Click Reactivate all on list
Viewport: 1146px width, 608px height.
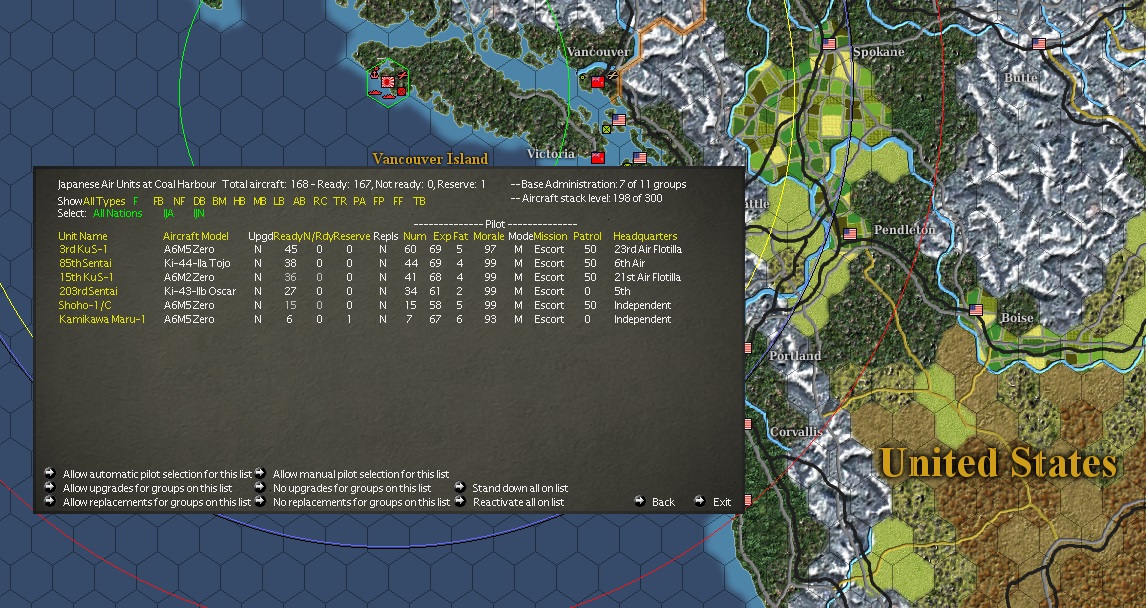coord(518,502)
